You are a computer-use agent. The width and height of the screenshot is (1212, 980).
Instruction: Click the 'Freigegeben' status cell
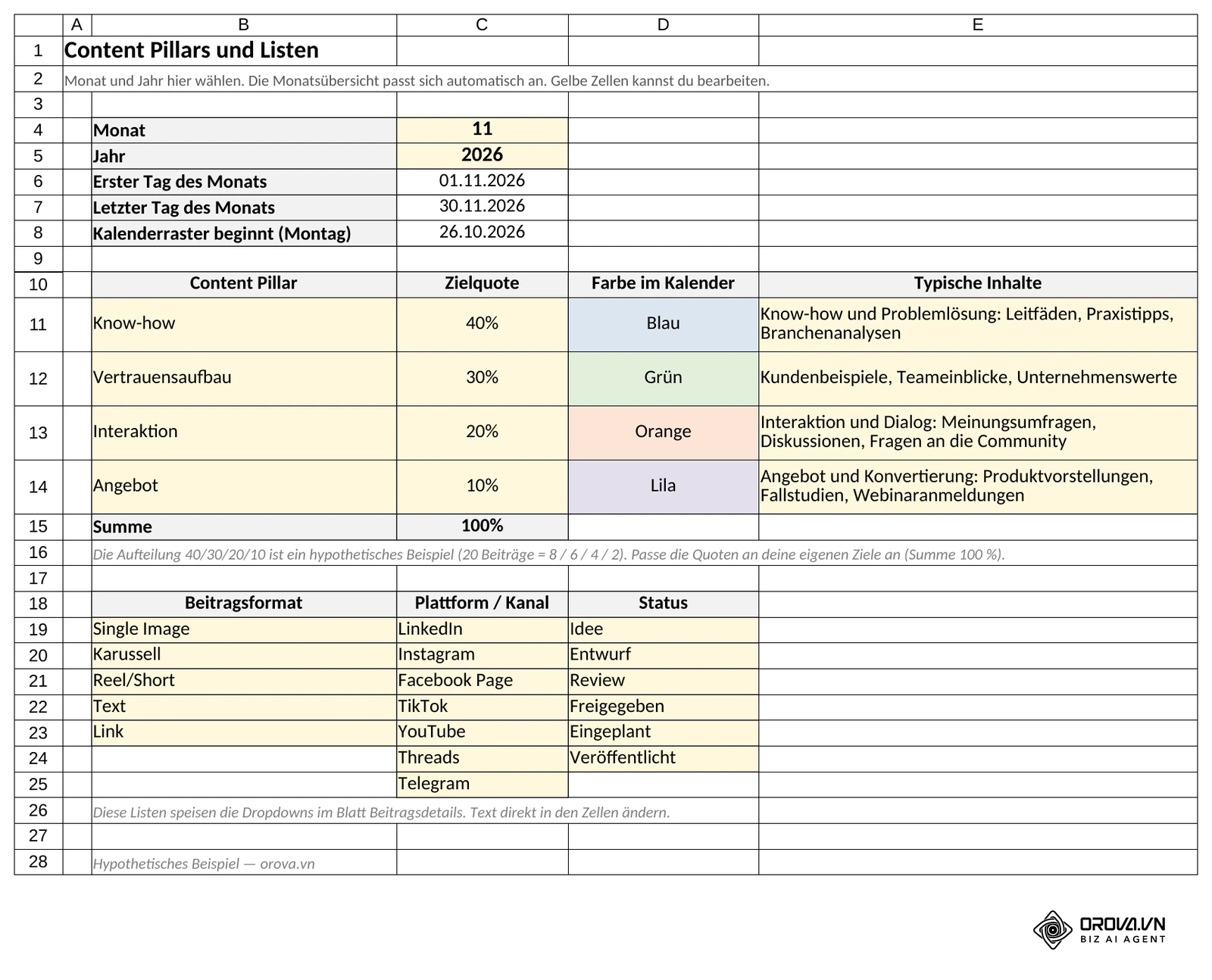(x=663, y=707)
